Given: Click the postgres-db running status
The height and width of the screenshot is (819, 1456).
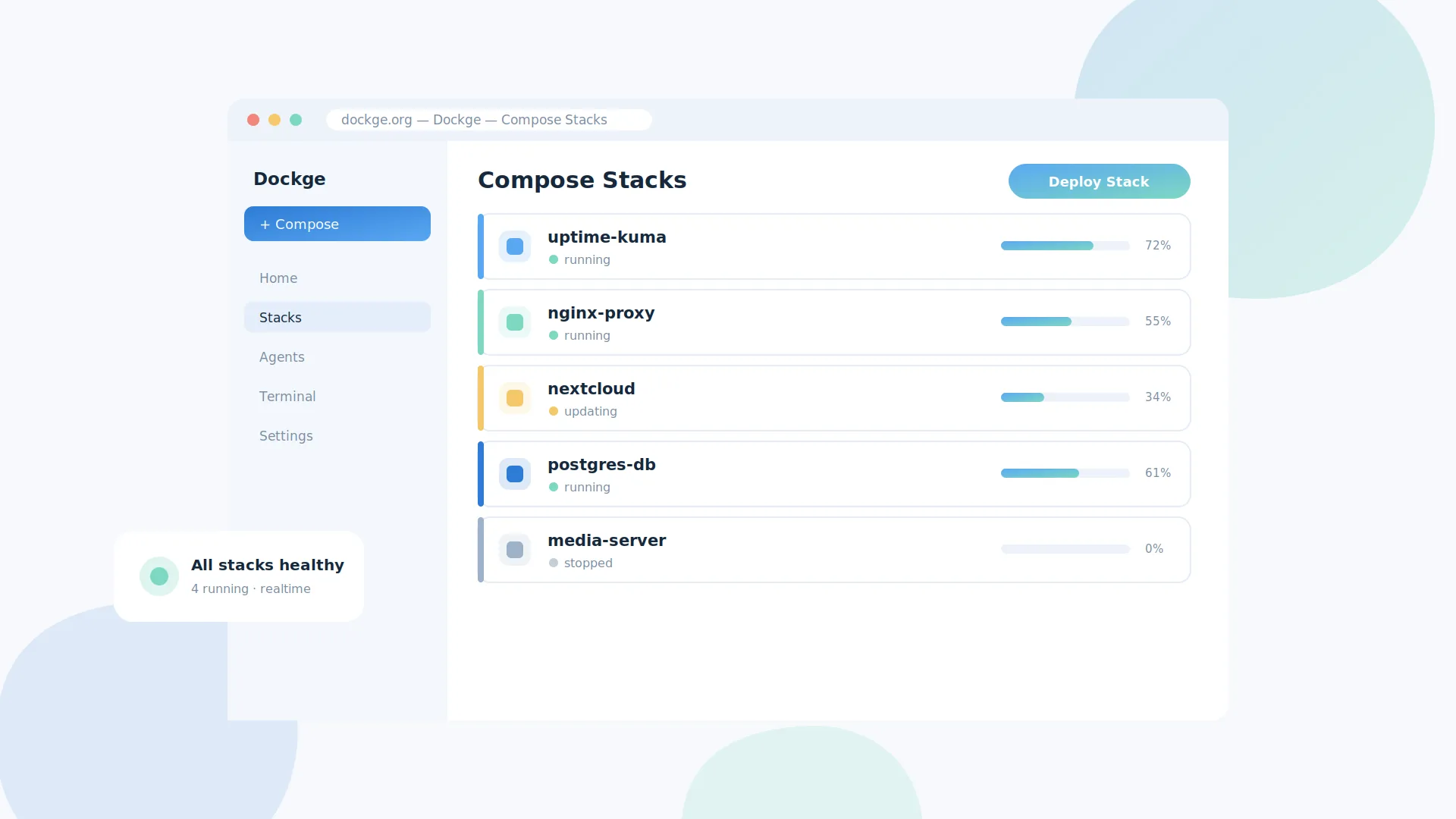Looking at the screenshot, I should coord(580,487).
